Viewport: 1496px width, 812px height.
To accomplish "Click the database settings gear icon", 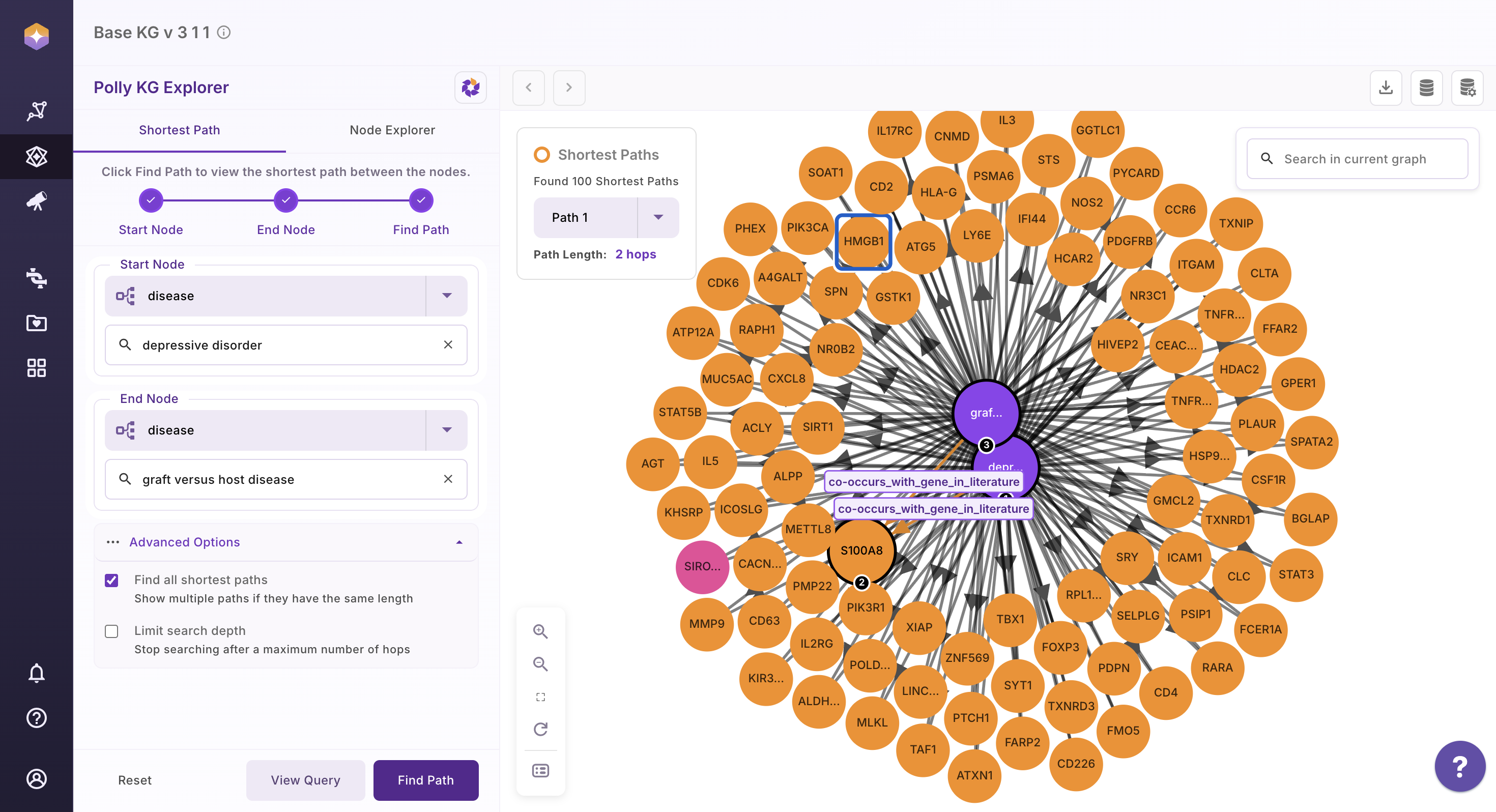I will (1467, 88).
